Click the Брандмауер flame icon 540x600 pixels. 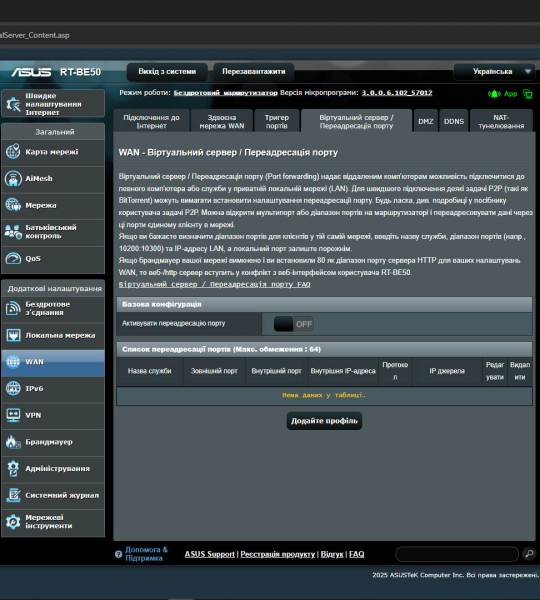[13, 442]
